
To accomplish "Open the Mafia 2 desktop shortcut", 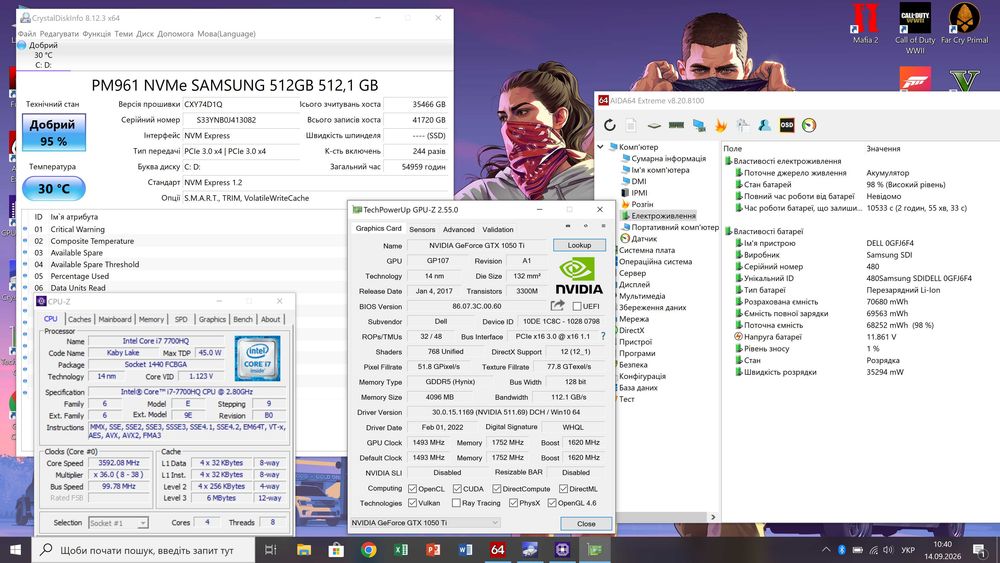I will click(x=865, y=24).
